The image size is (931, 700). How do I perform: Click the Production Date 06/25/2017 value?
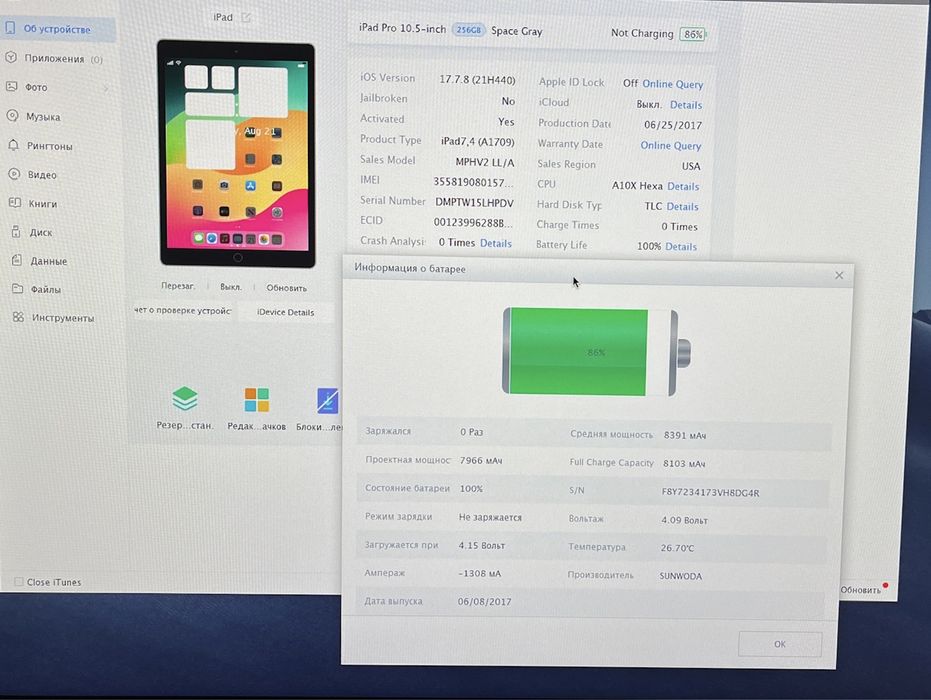(x=673, y=125)
